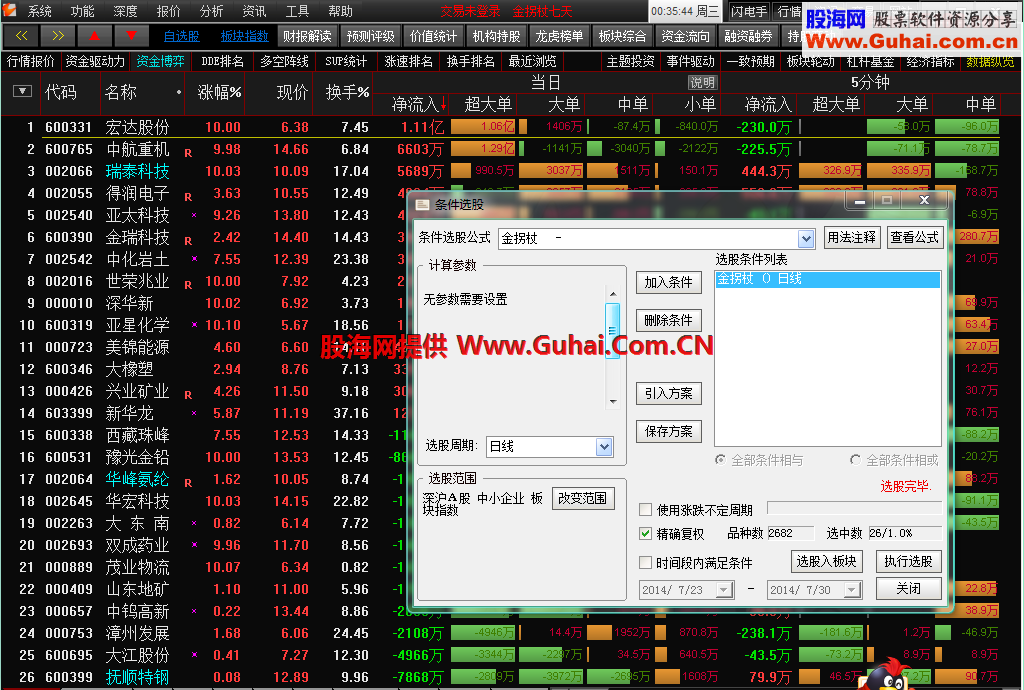
Task: Open 板块指数 link in toolbar
Action: (x=245, y=37)
